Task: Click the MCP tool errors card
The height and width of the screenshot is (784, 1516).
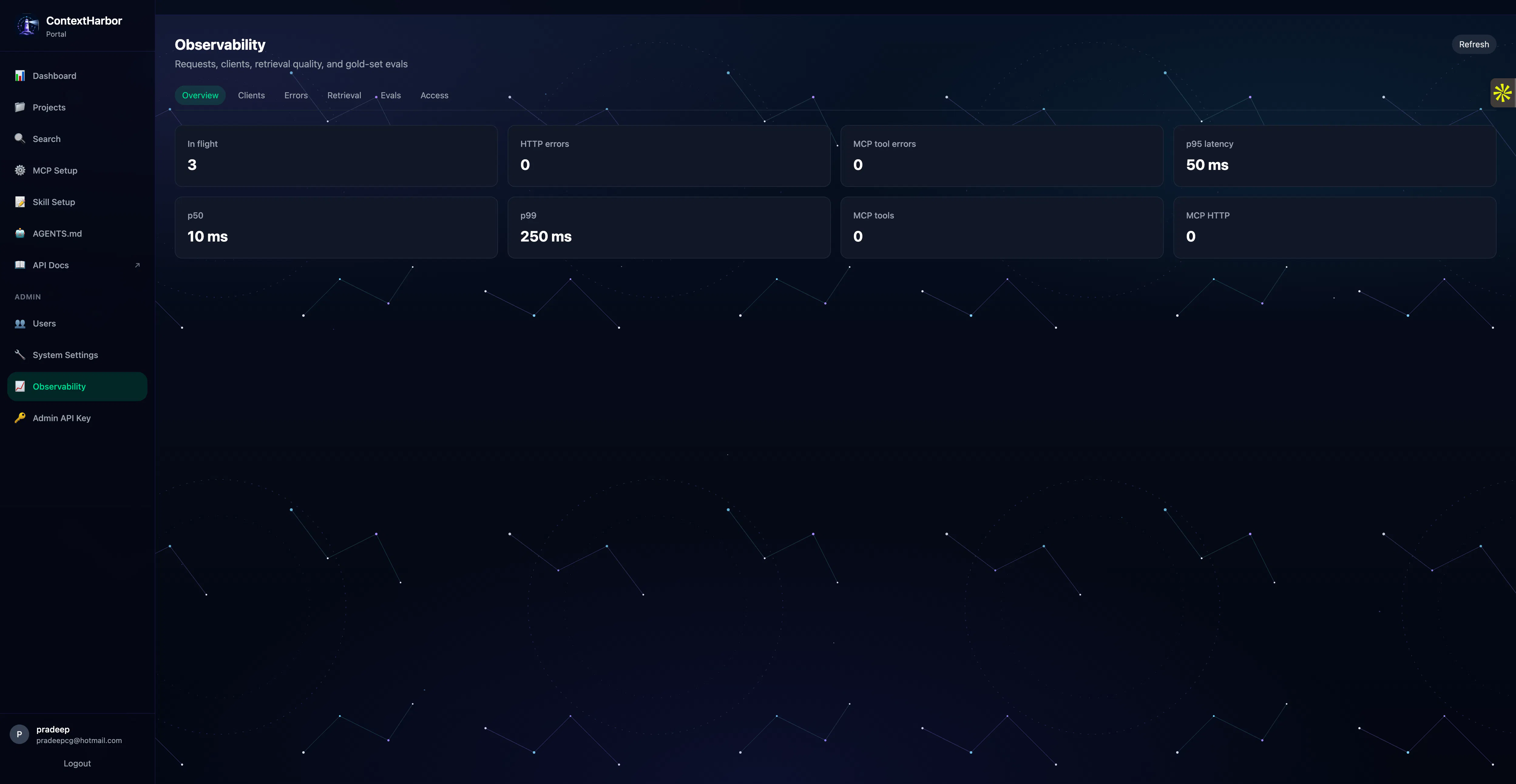Action: click(x=1002, y=156)
